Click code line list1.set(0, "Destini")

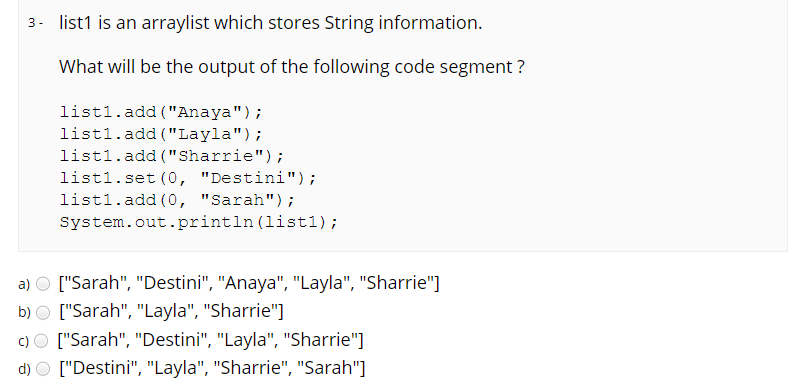coord(188,178)
